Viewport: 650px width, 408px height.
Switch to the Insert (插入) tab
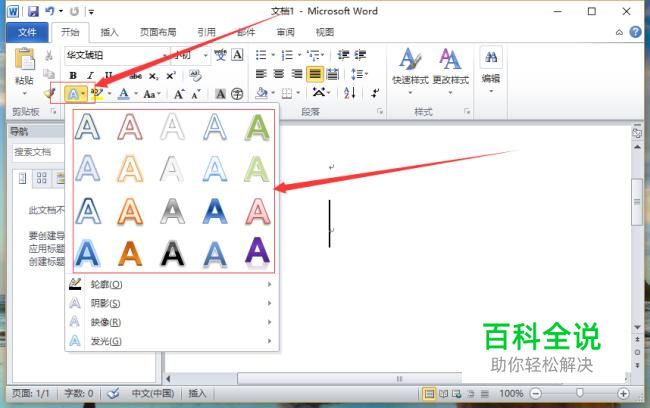(109, 32)
